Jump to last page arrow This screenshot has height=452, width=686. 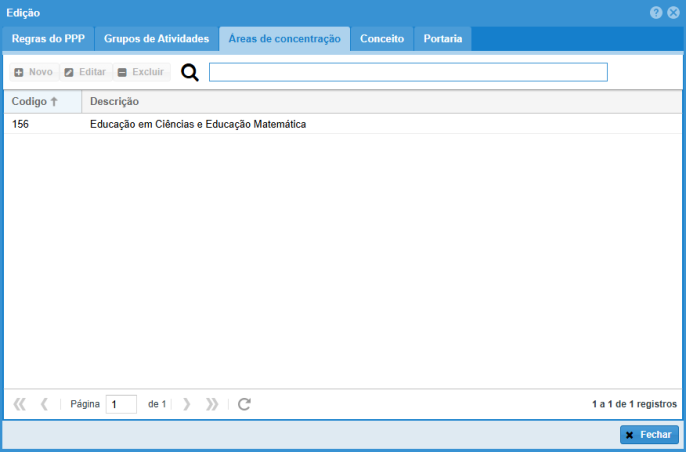point(212,404)
